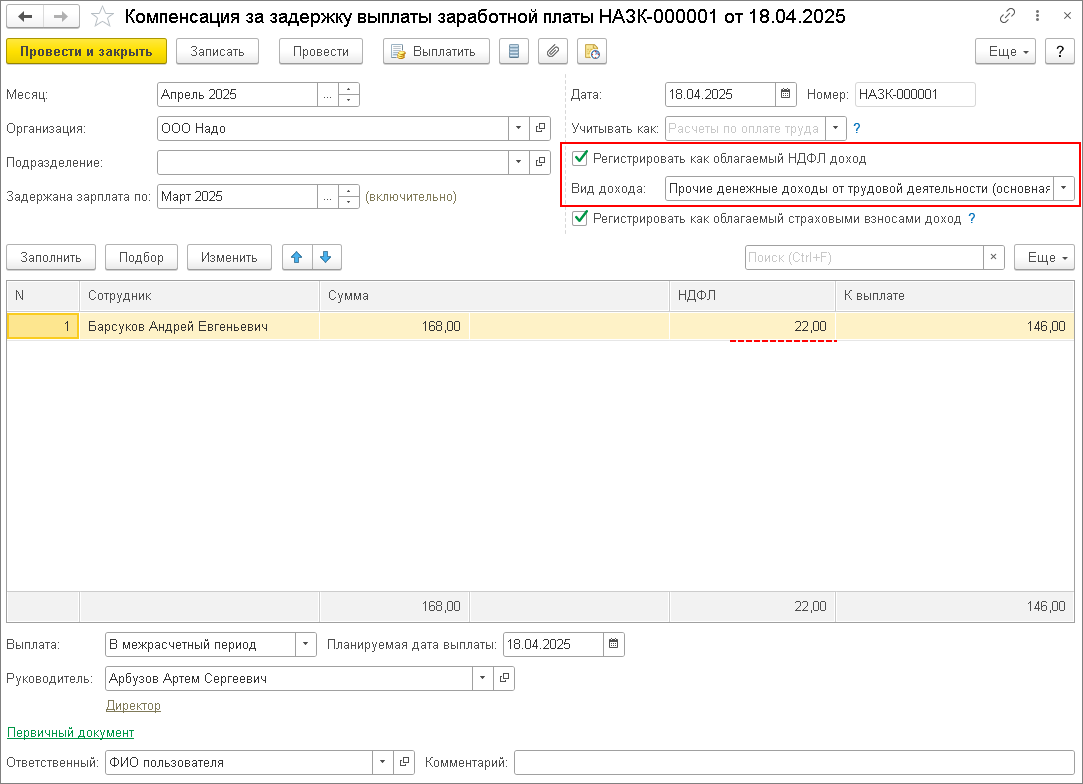Expand the Выплата dropdown
Viewport: 1083px width, 784px height.
[305, 644]
